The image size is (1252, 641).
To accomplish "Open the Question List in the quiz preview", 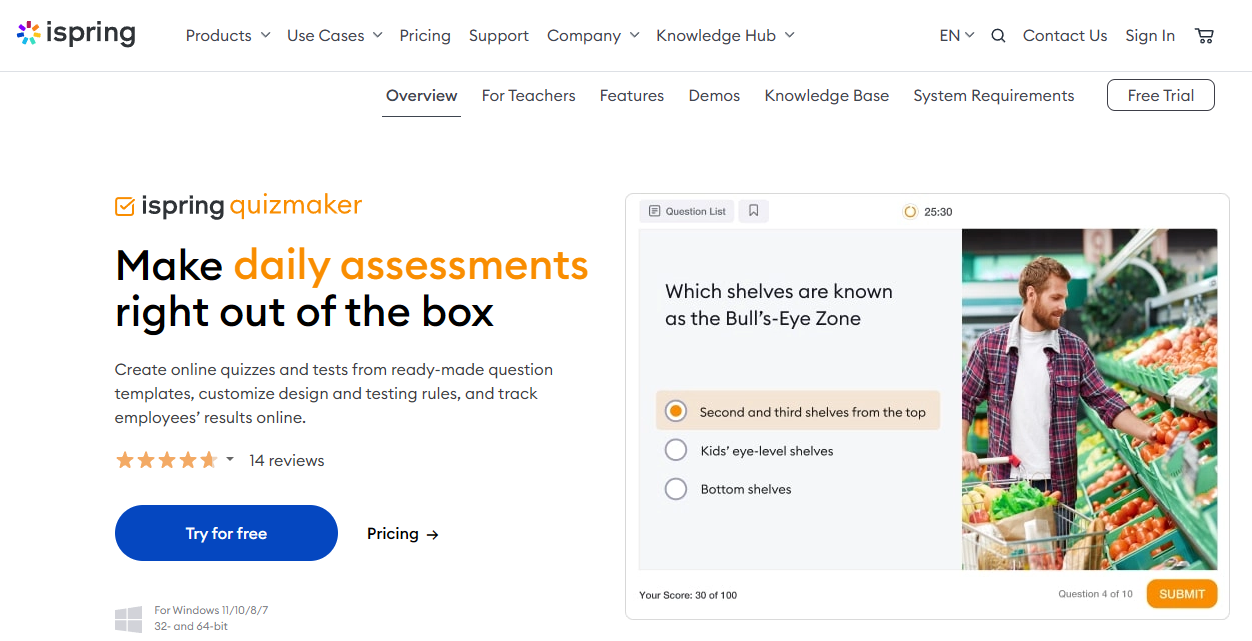I will point(686,211).
